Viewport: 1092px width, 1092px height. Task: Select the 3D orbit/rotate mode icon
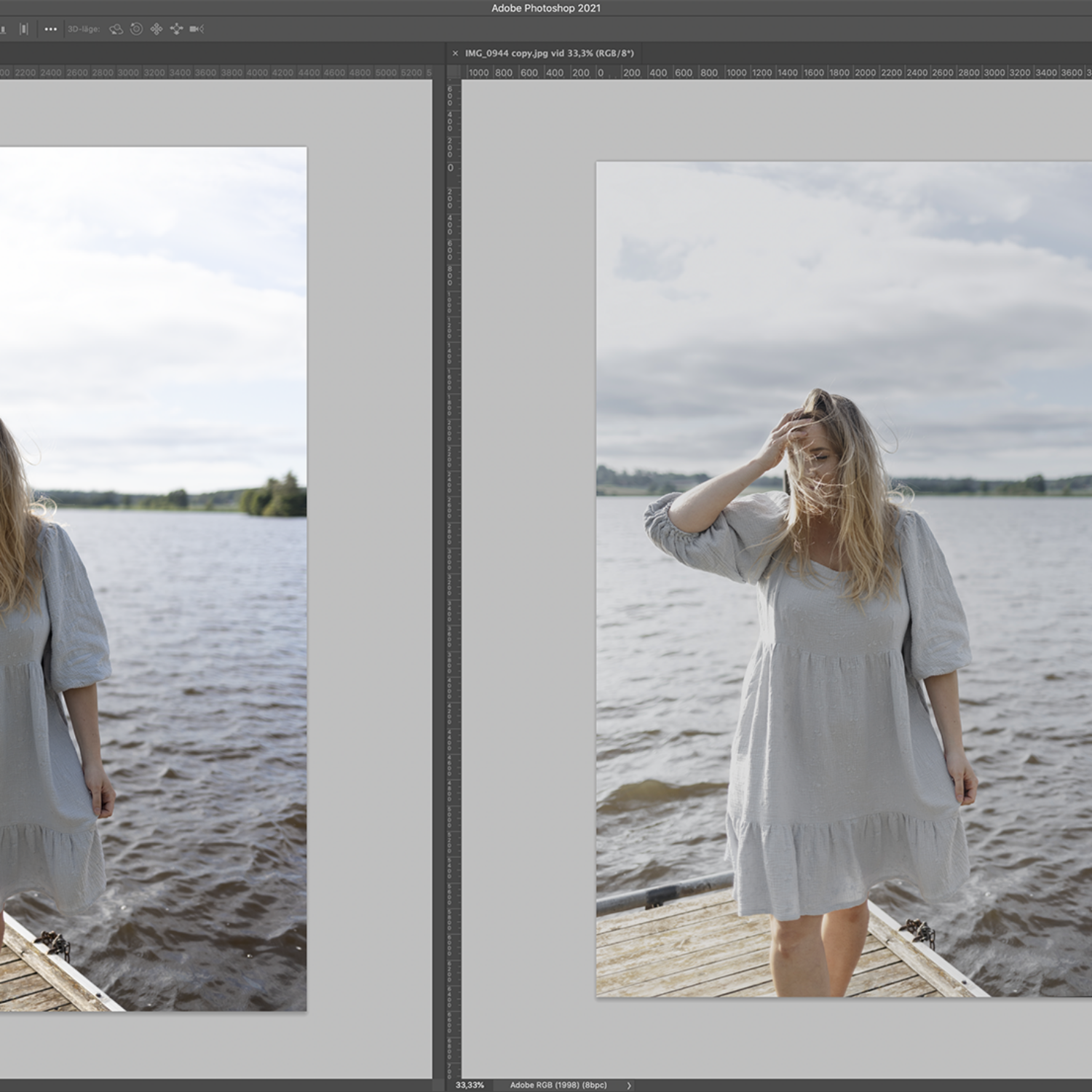tap(116, 29)
